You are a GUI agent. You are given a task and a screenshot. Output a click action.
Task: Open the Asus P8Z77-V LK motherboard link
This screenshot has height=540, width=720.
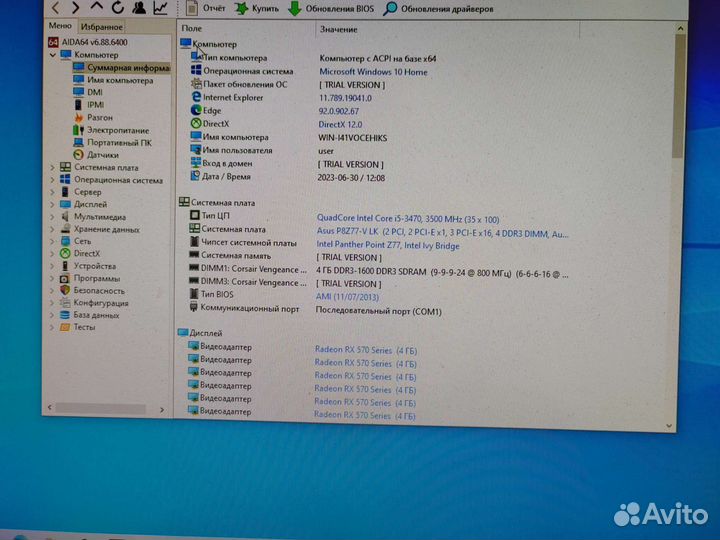pos(442,233)
